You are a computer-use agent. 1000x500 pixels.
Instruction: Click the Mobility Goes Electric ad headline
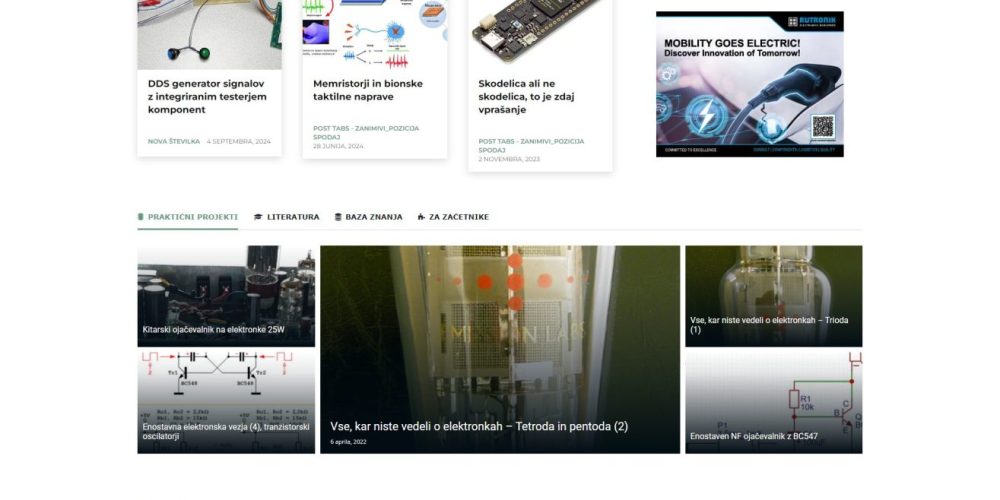732,47
